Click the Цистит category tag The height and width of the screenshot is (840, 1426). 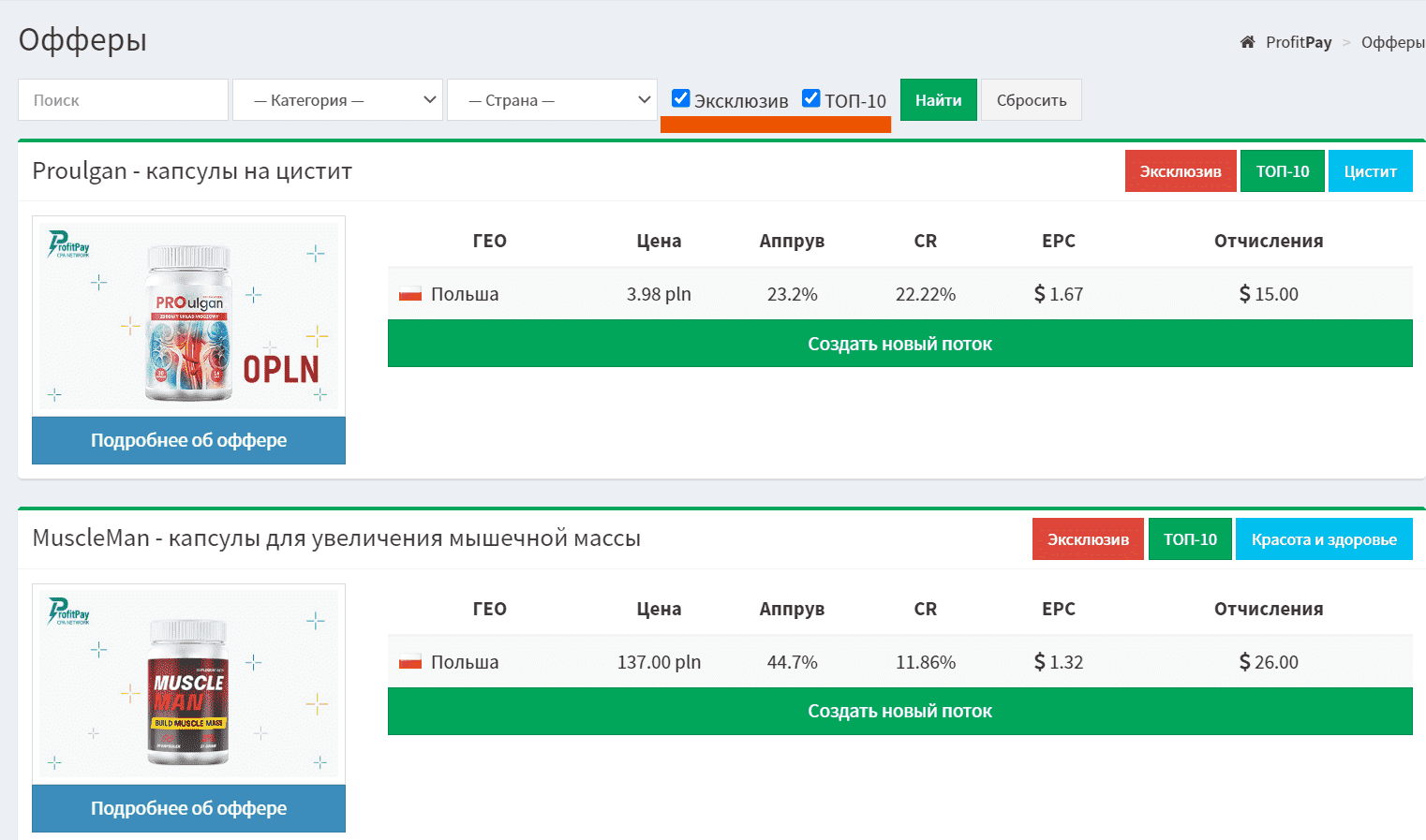1371,171
